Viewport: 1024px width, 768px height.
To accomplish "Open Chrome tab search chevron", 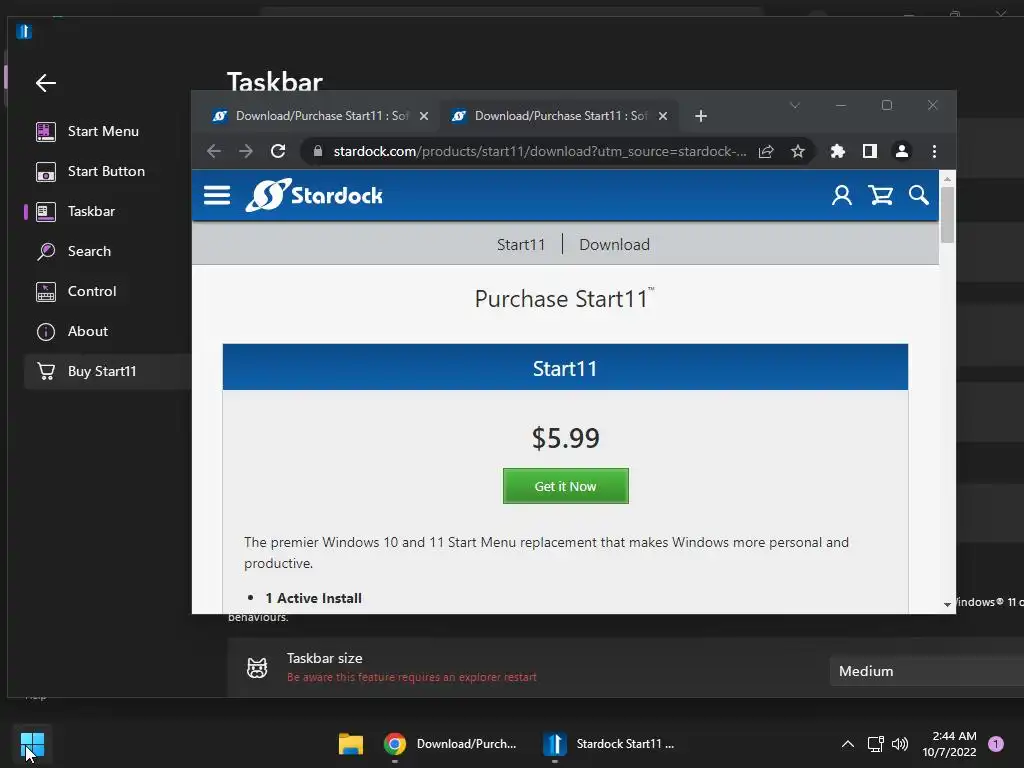I will tap(795, 105).
